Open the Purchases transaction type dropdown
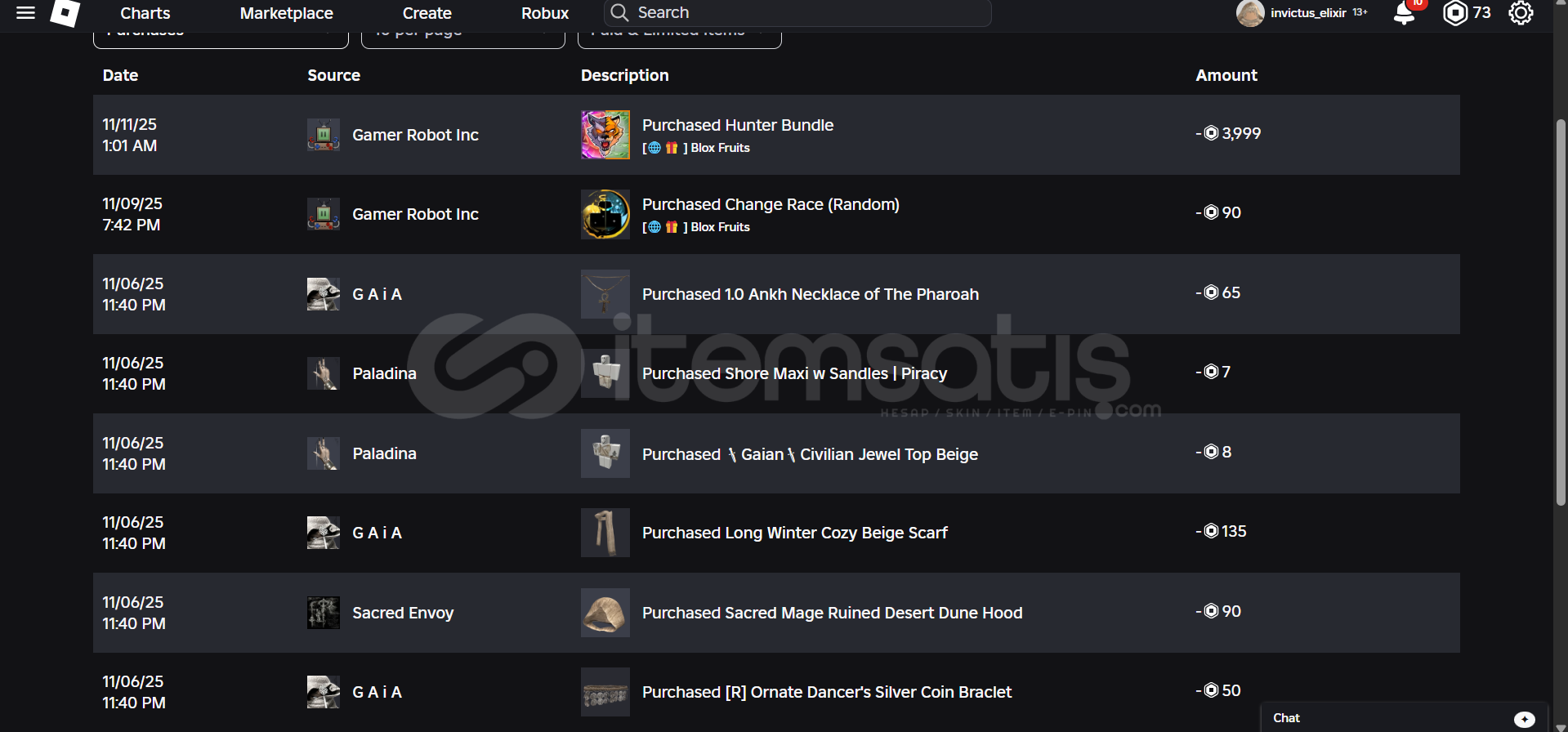 (221, 36)
